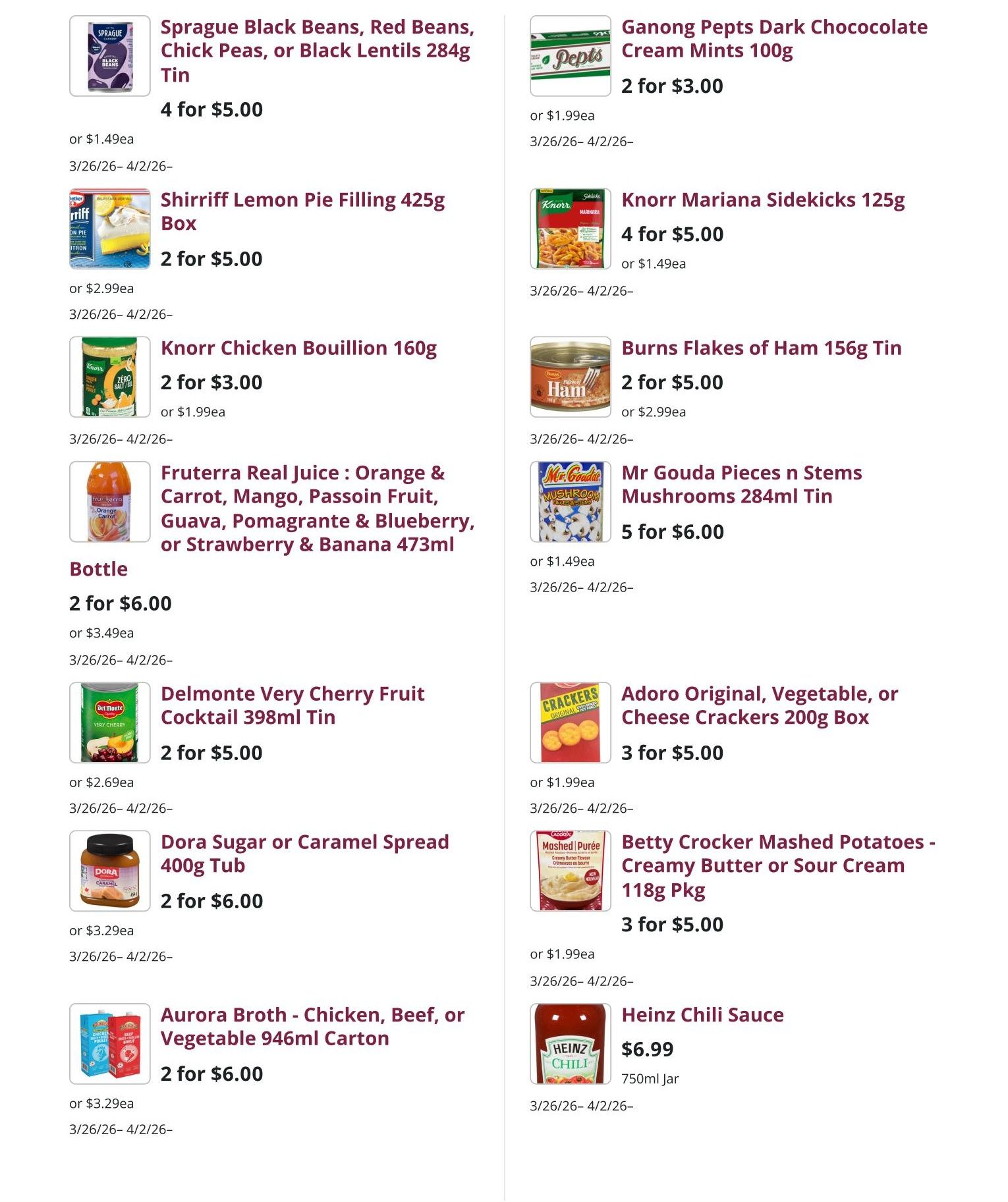Click the Aurora Broth product title link
The width and height of the screenshot is (1008, 1202).
click(312, 1027)
